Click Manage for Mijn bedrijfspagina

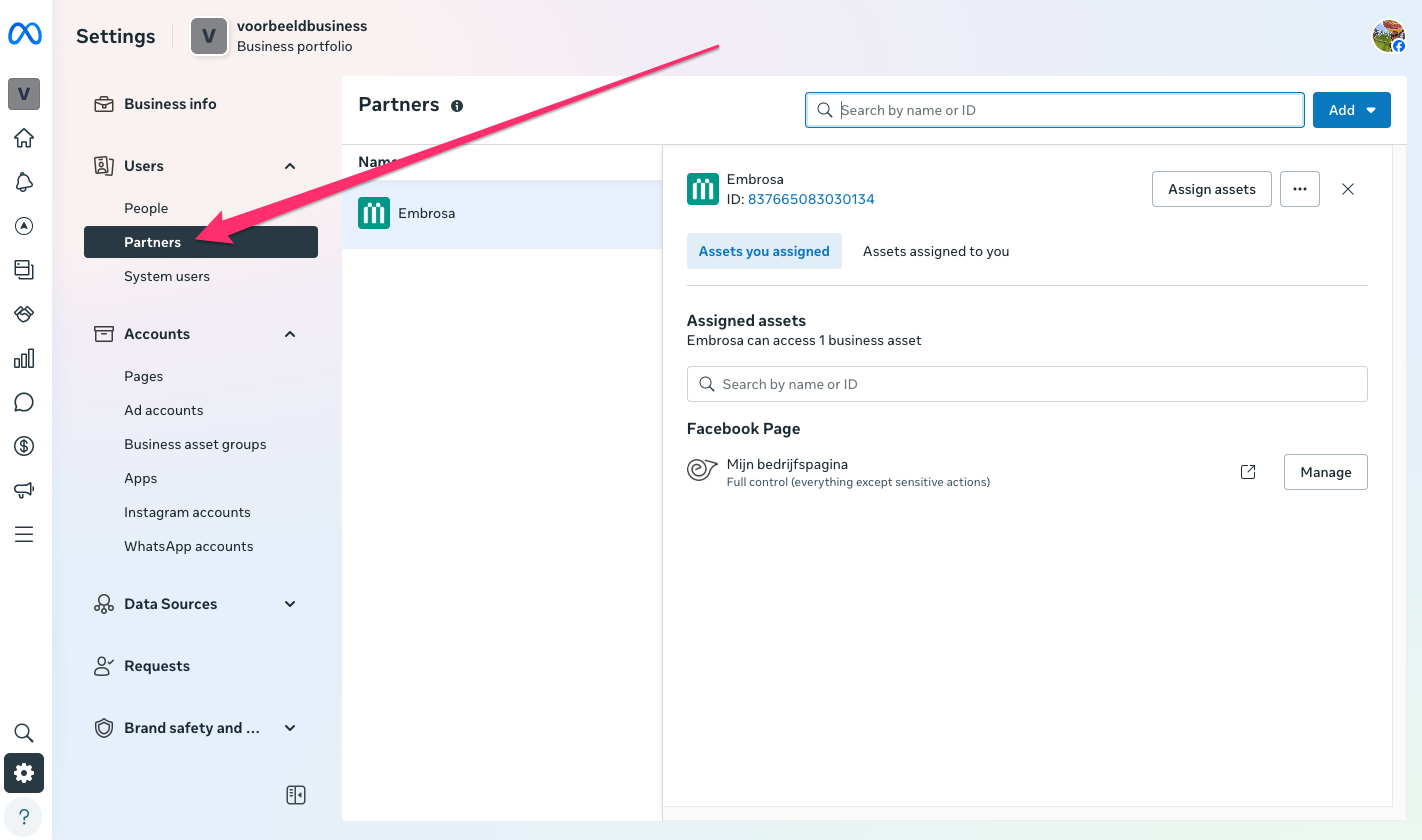(1326, 472)
